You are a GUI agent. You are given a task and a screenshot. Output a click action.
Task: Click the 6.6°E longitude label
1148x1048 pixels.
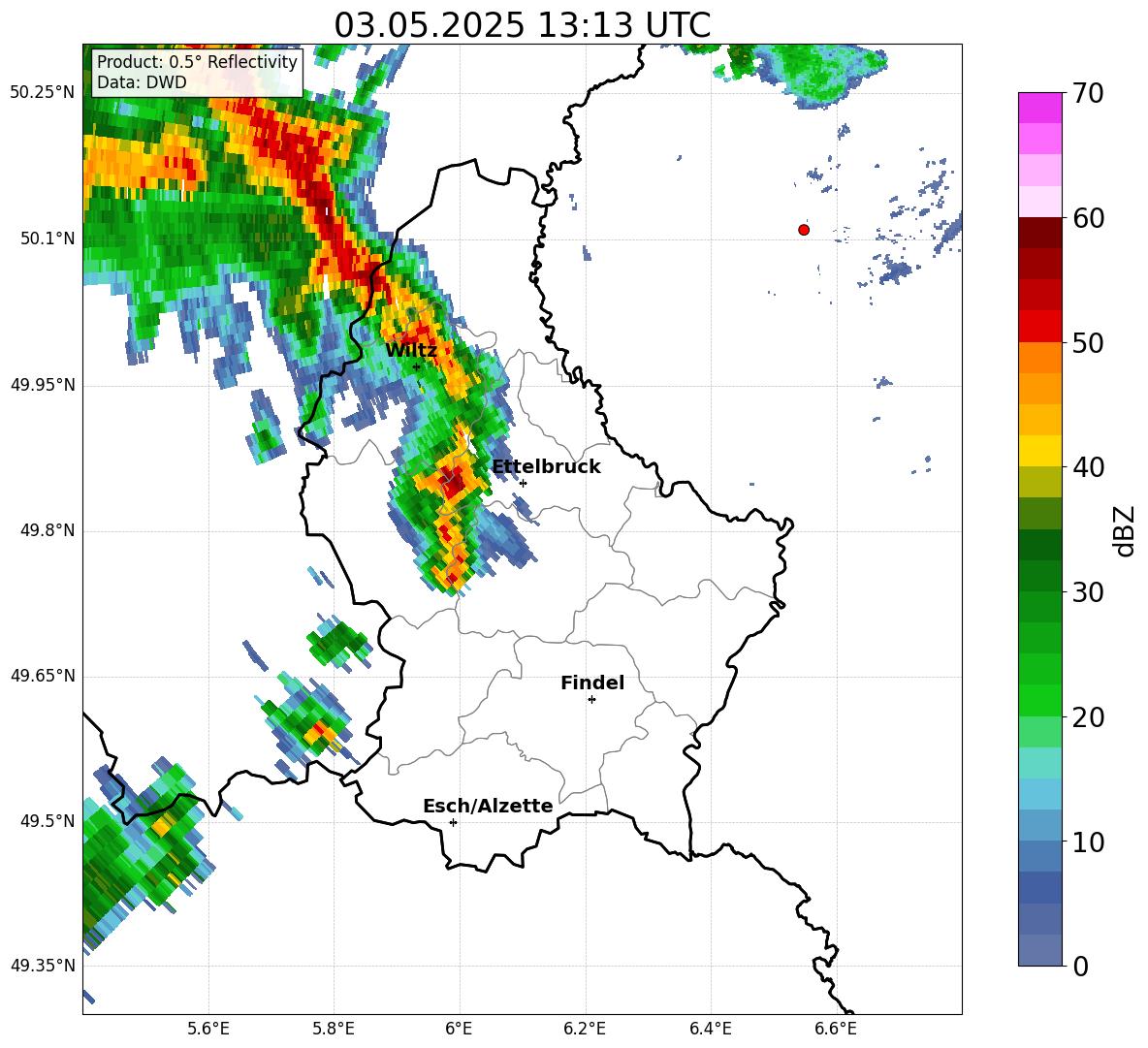836,1029
